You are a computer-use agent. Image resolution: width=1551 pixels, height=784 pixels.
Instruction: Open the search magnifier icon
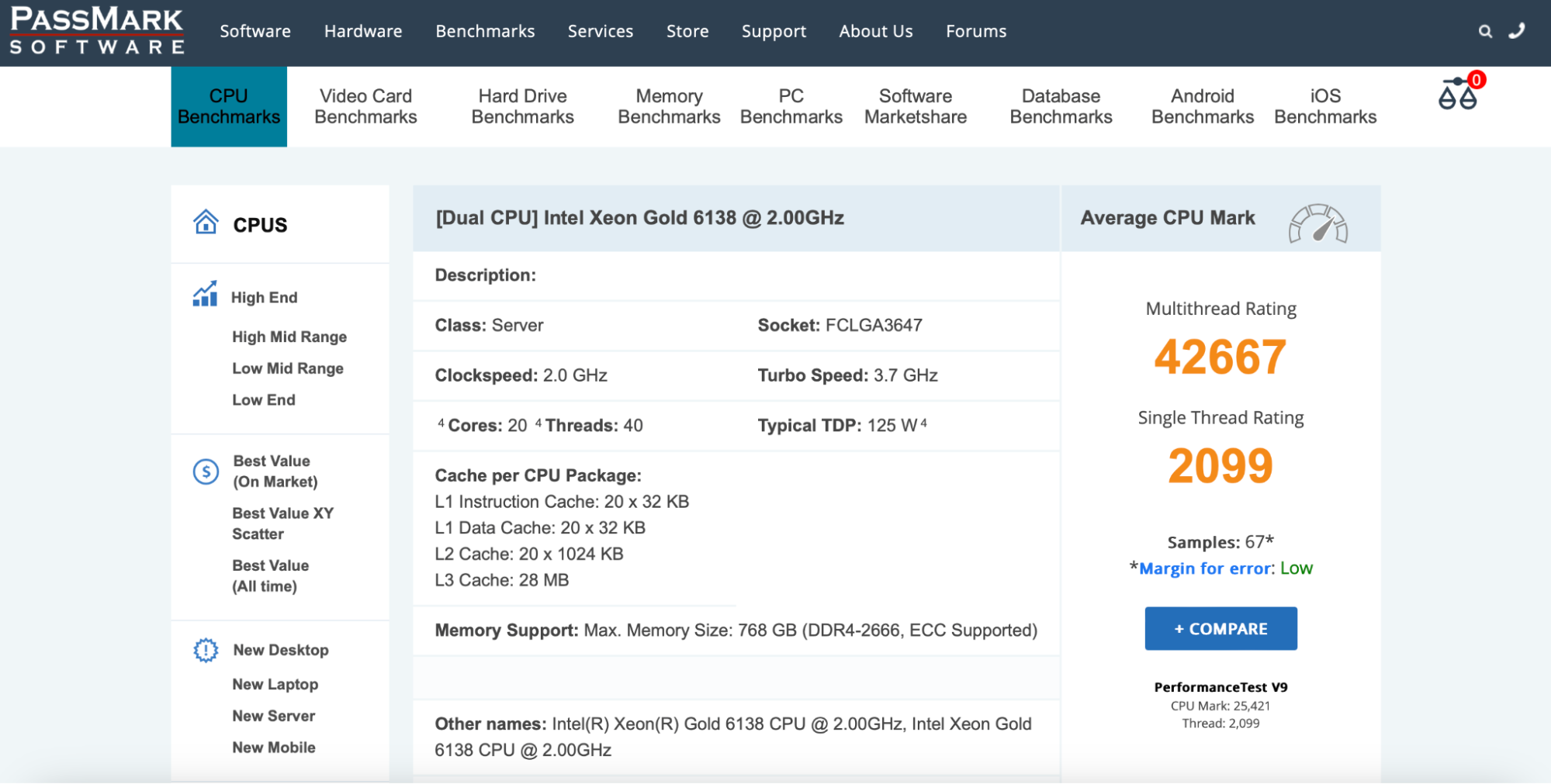[x=1485, y=31]
